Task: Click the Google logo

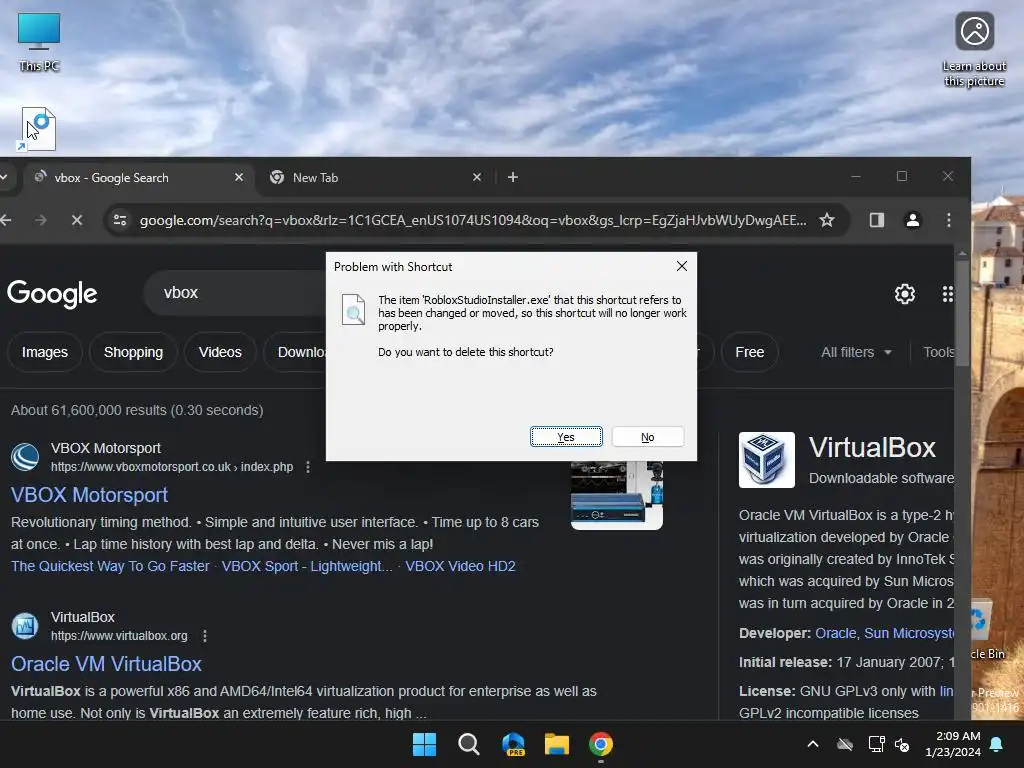Action: 52,294
